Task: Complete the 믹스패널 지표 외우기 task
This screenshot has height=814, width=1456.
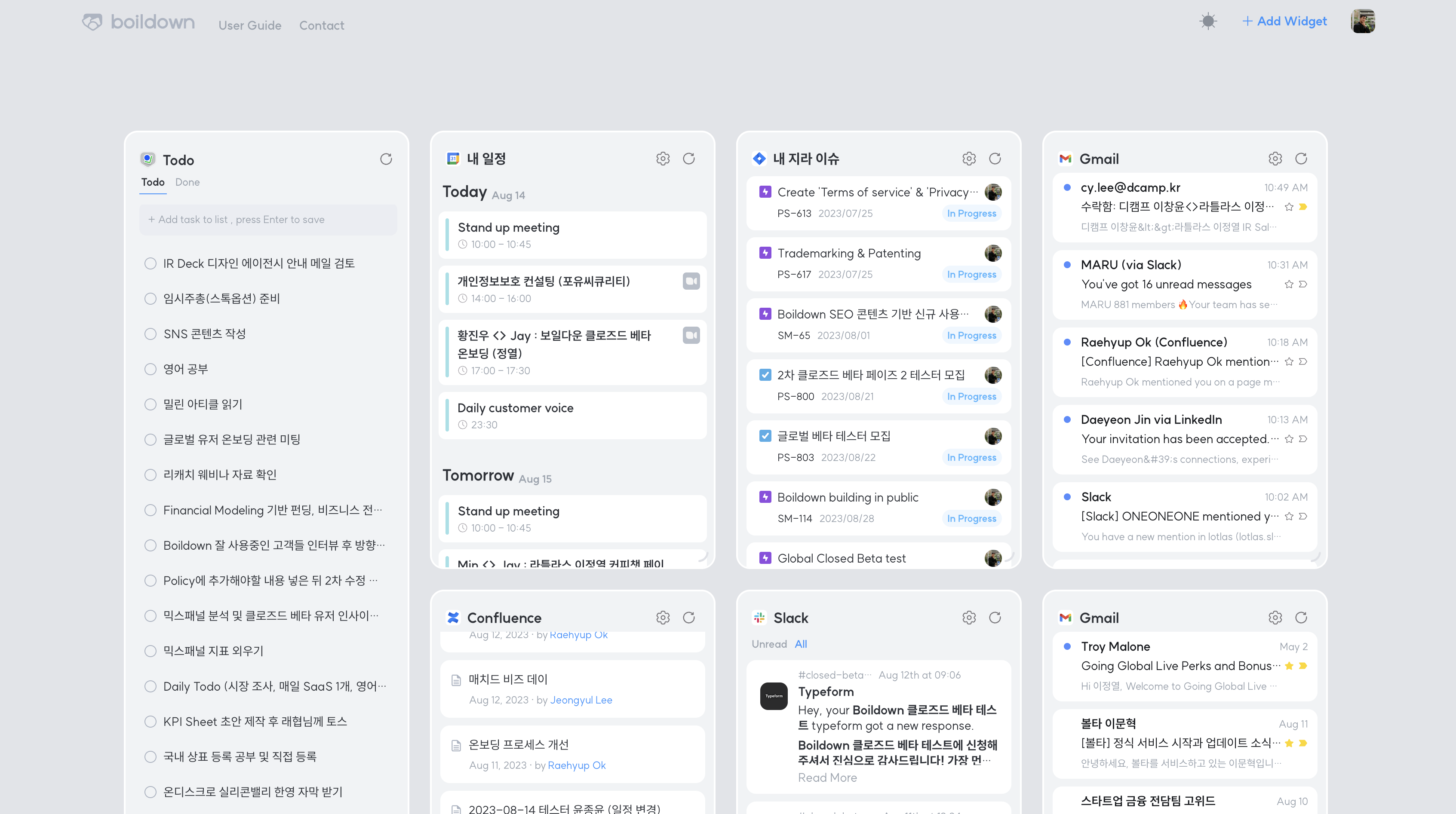Action: tap(151, 651)
